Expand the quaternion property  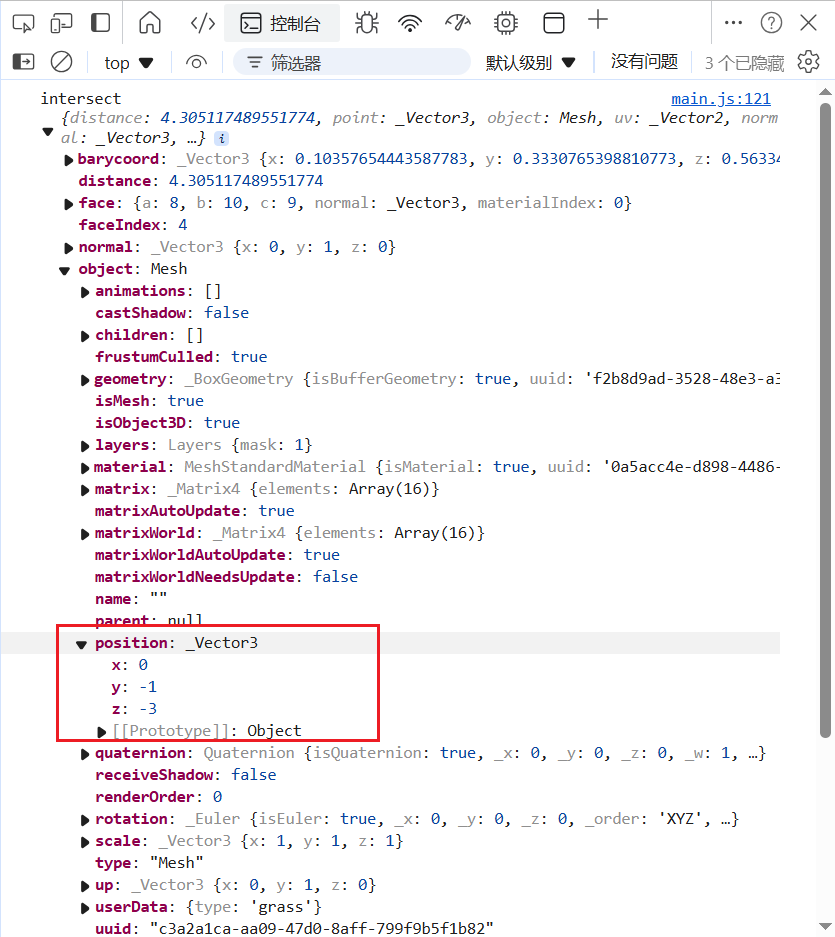point(85,755)
